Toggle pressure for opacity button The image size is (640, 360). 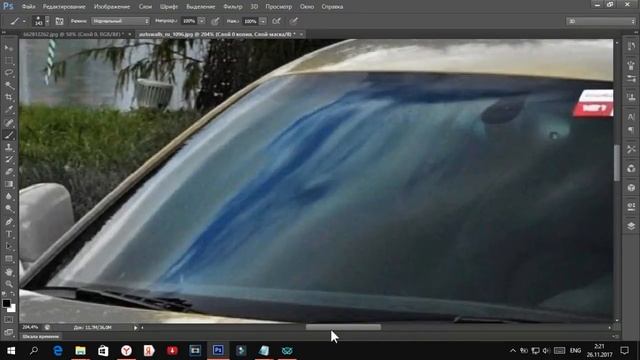point(215,21)
